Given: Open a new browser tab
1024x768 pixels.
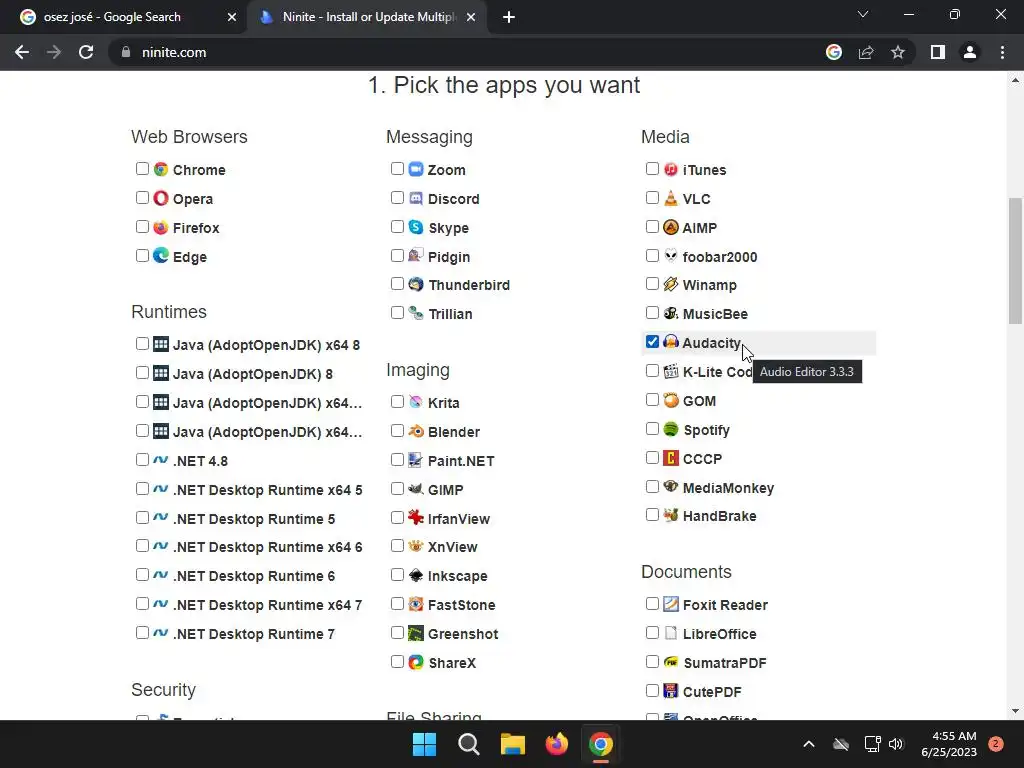Looking at the screenshot, I should 509,18.
